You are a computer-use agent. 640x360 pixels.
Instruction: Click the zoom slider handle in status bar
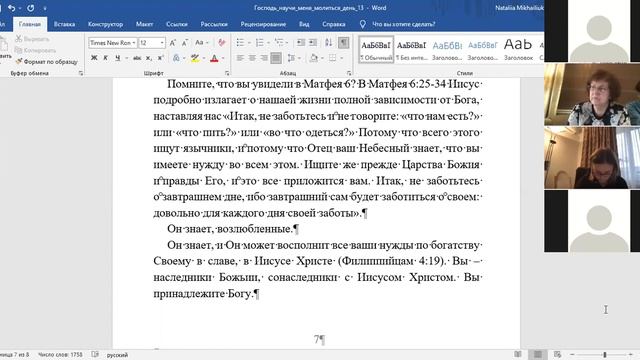pos(605,354)
